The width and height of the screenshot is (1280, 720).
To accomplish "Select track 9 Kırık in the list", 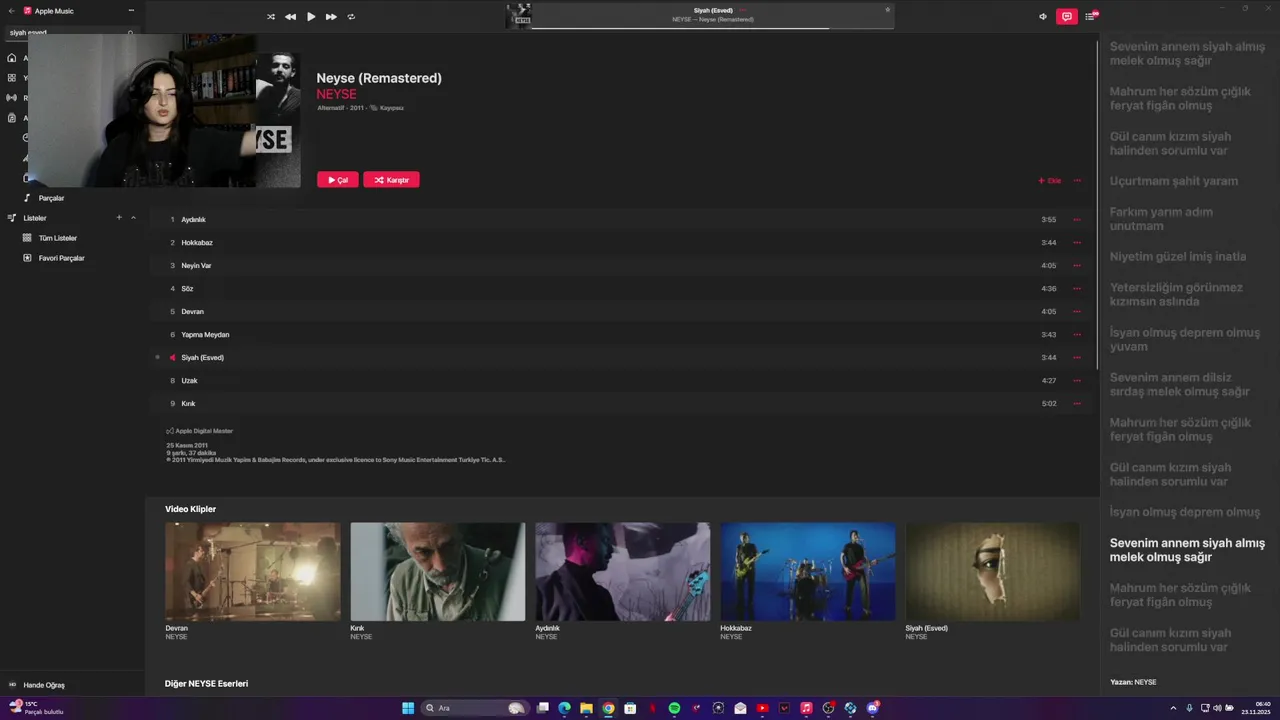I will coord(188,403).
